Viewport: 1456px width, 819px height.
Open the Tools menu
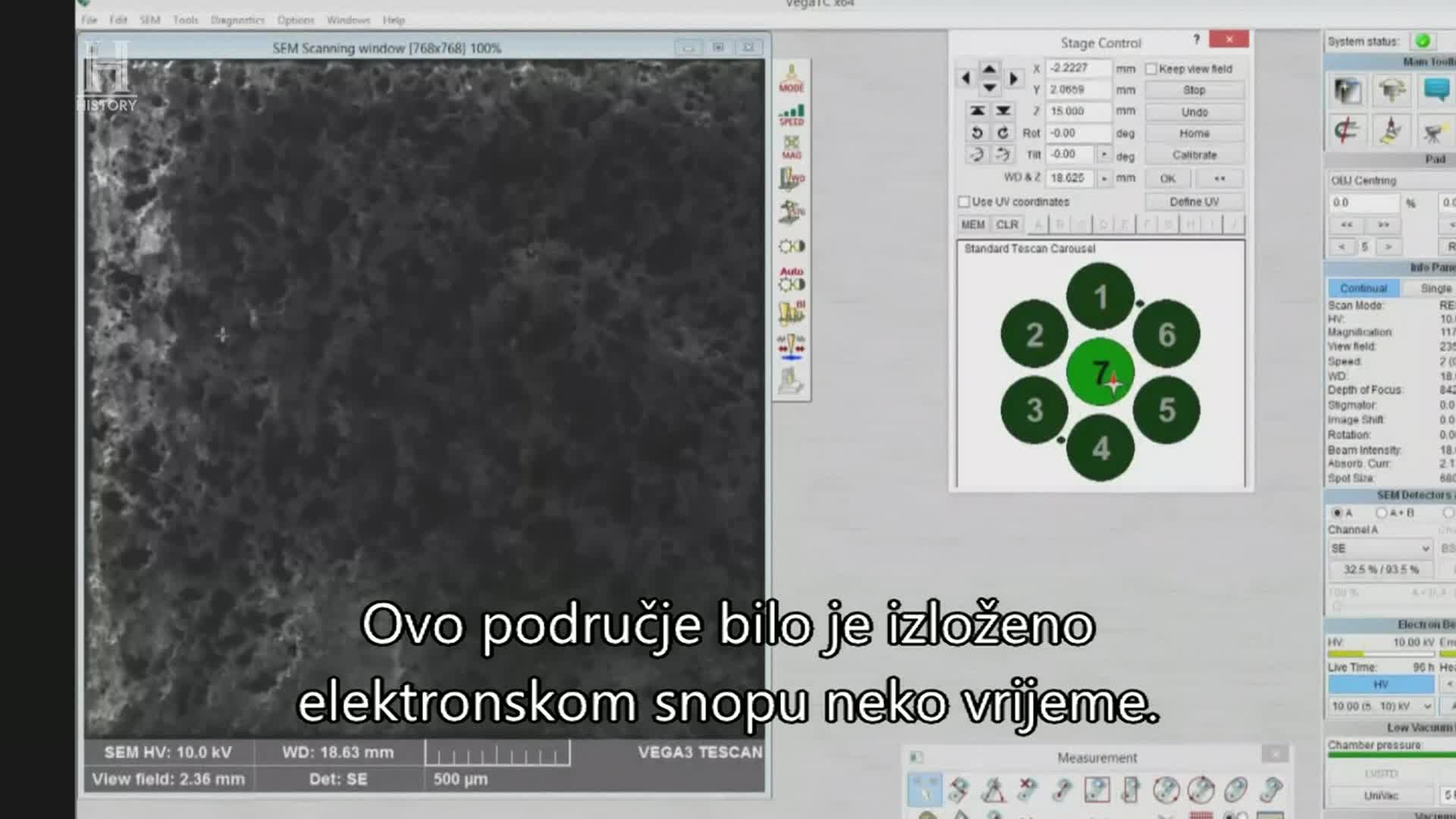[x=185, y=20]
